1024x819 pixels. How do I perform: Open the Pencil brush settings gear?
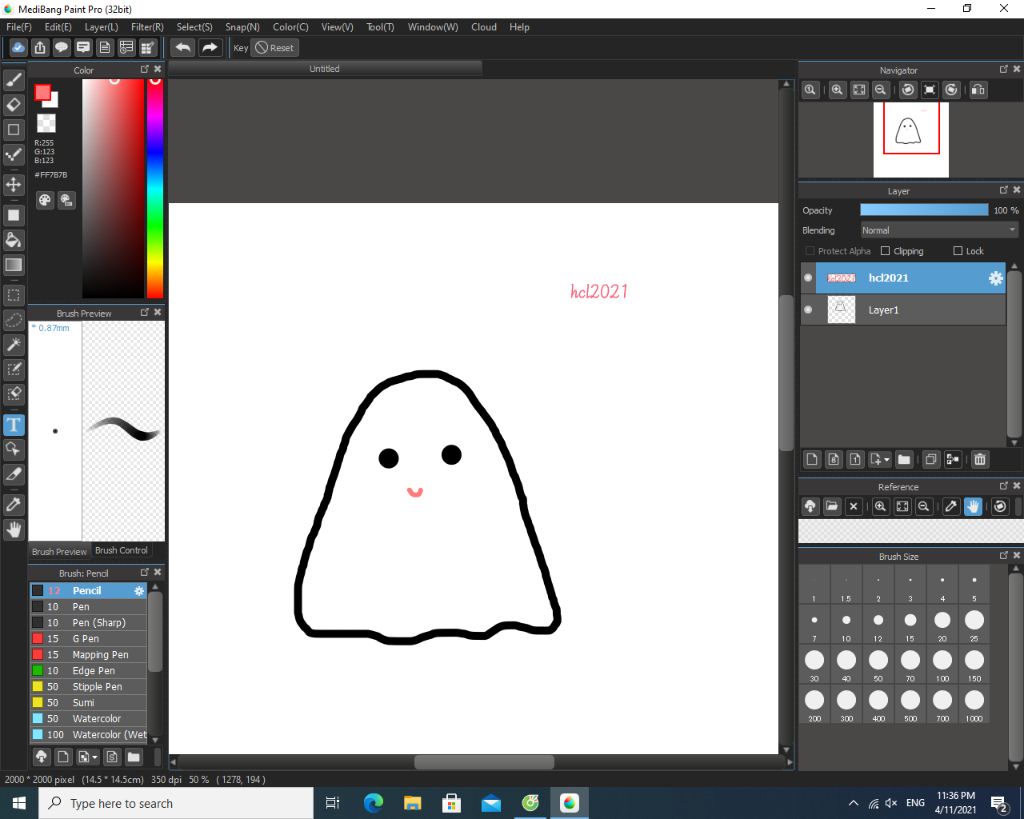139,590
